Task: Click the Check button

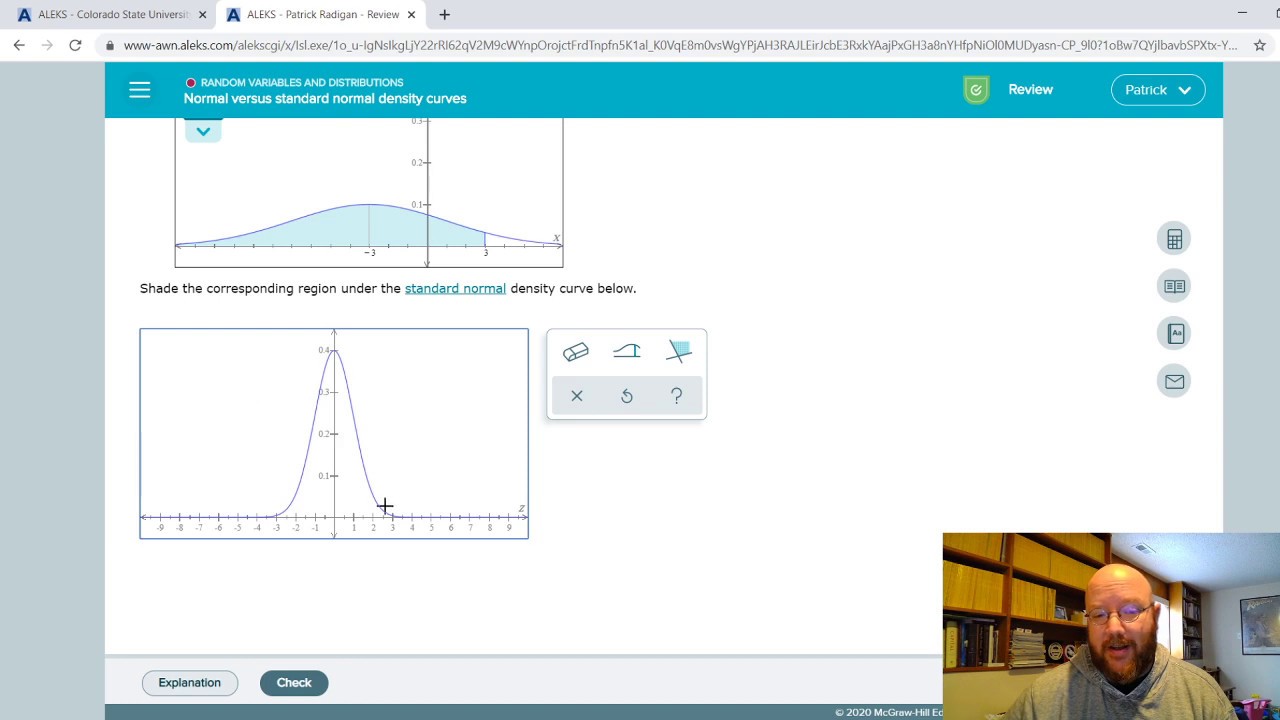Action: pos(294,683)
